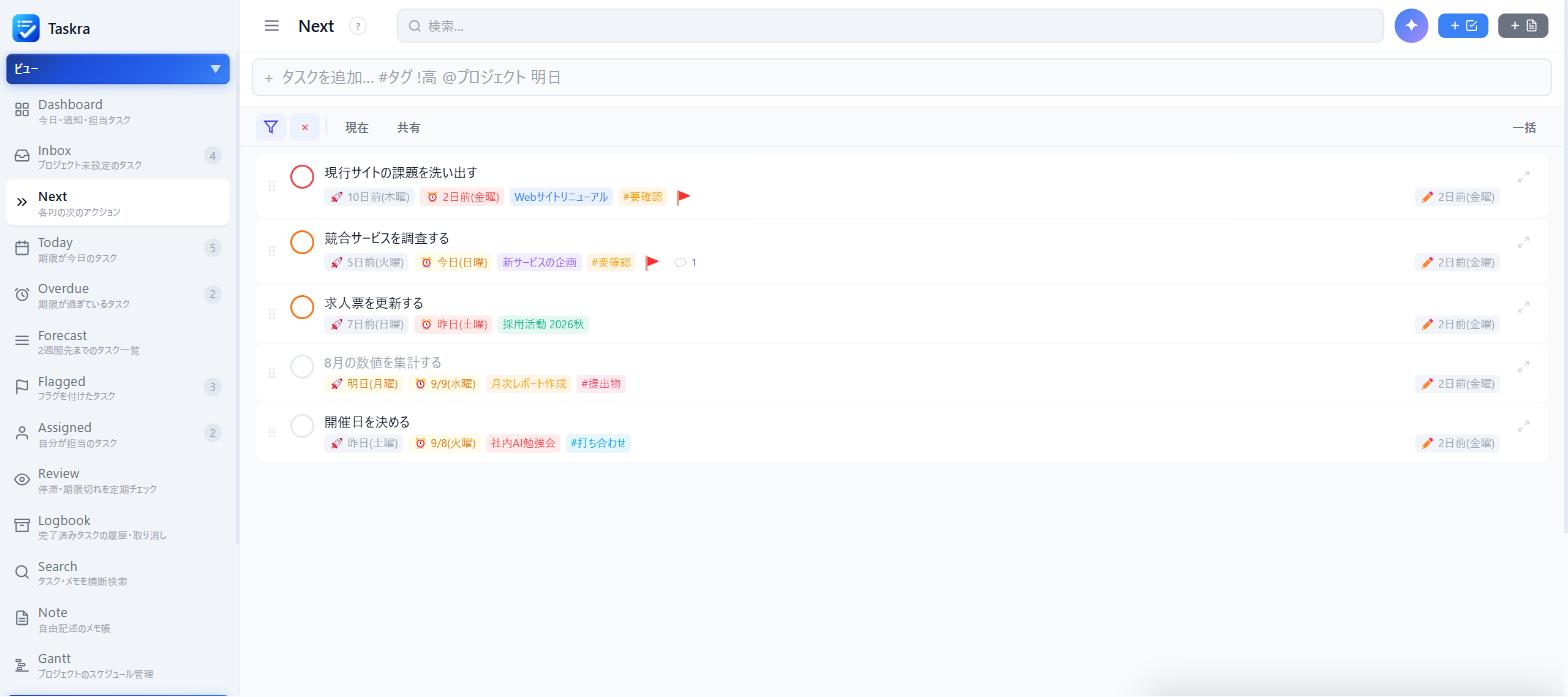
Task: Complete task 現行サイトの課題を洗い出す
Action: click(x=302, y=177)
